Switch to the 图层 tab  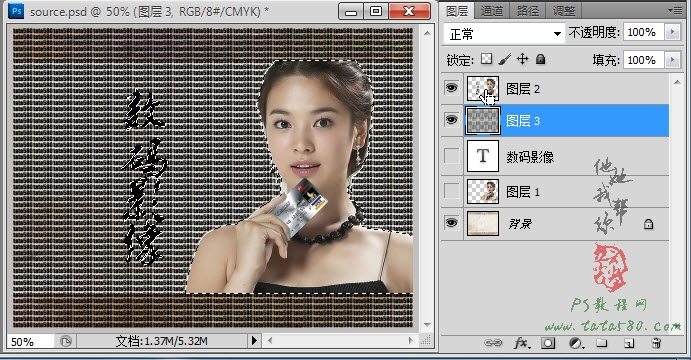(457, 10)
